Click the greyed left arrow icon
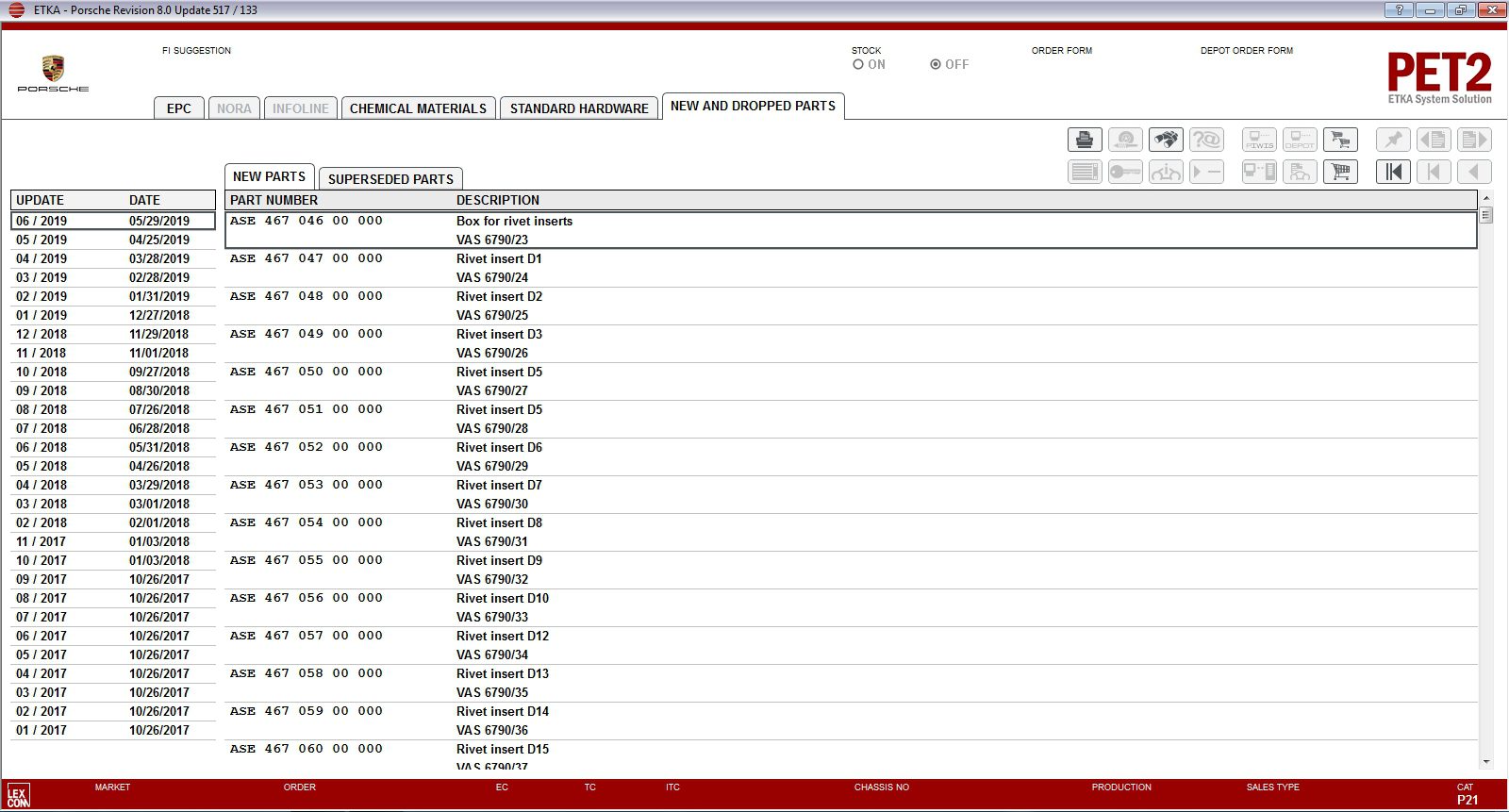This screenshot has height=812, width=1509. point(1474,172)
